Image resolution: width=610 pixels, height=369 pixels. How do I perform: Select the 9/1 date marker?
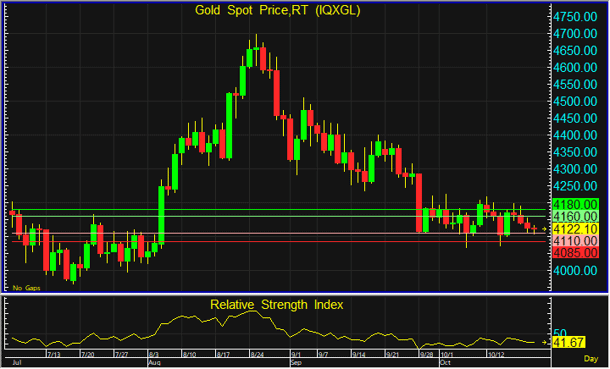click(296, 355)
